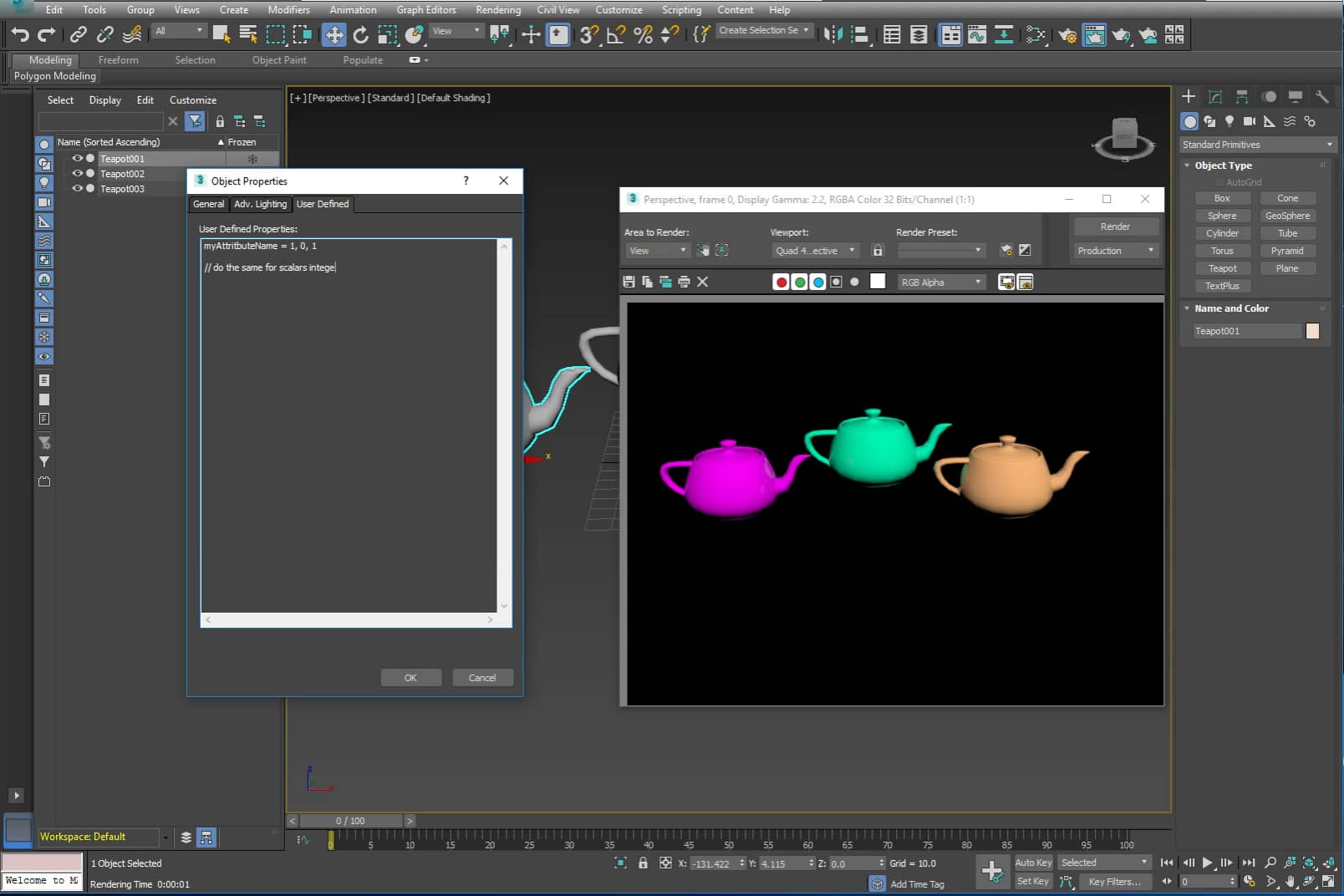Click the Save Image icon in render window
Image resolution: width=1344 pixels, height=896 pixels.
click(x=629, y=282)
